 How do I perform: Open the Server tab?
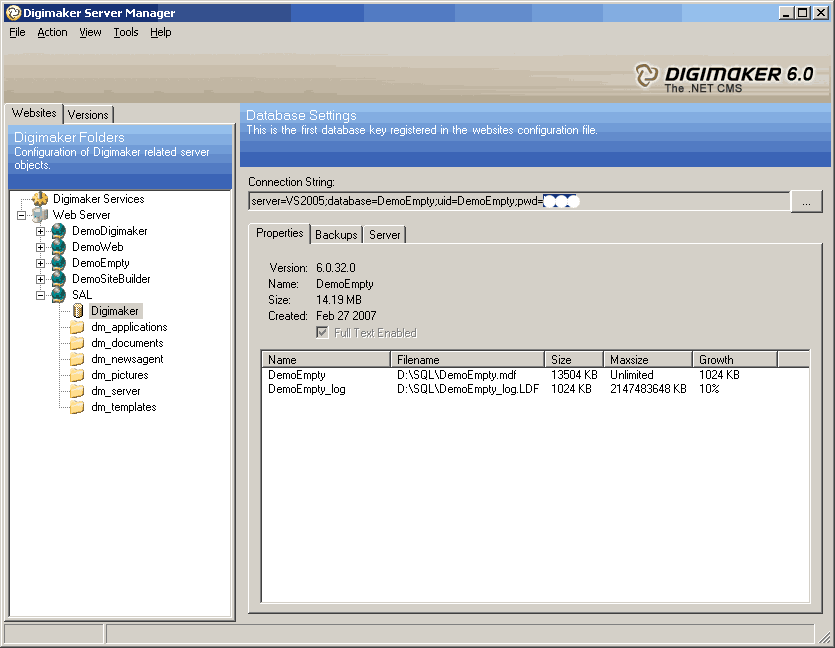[384, 235]
